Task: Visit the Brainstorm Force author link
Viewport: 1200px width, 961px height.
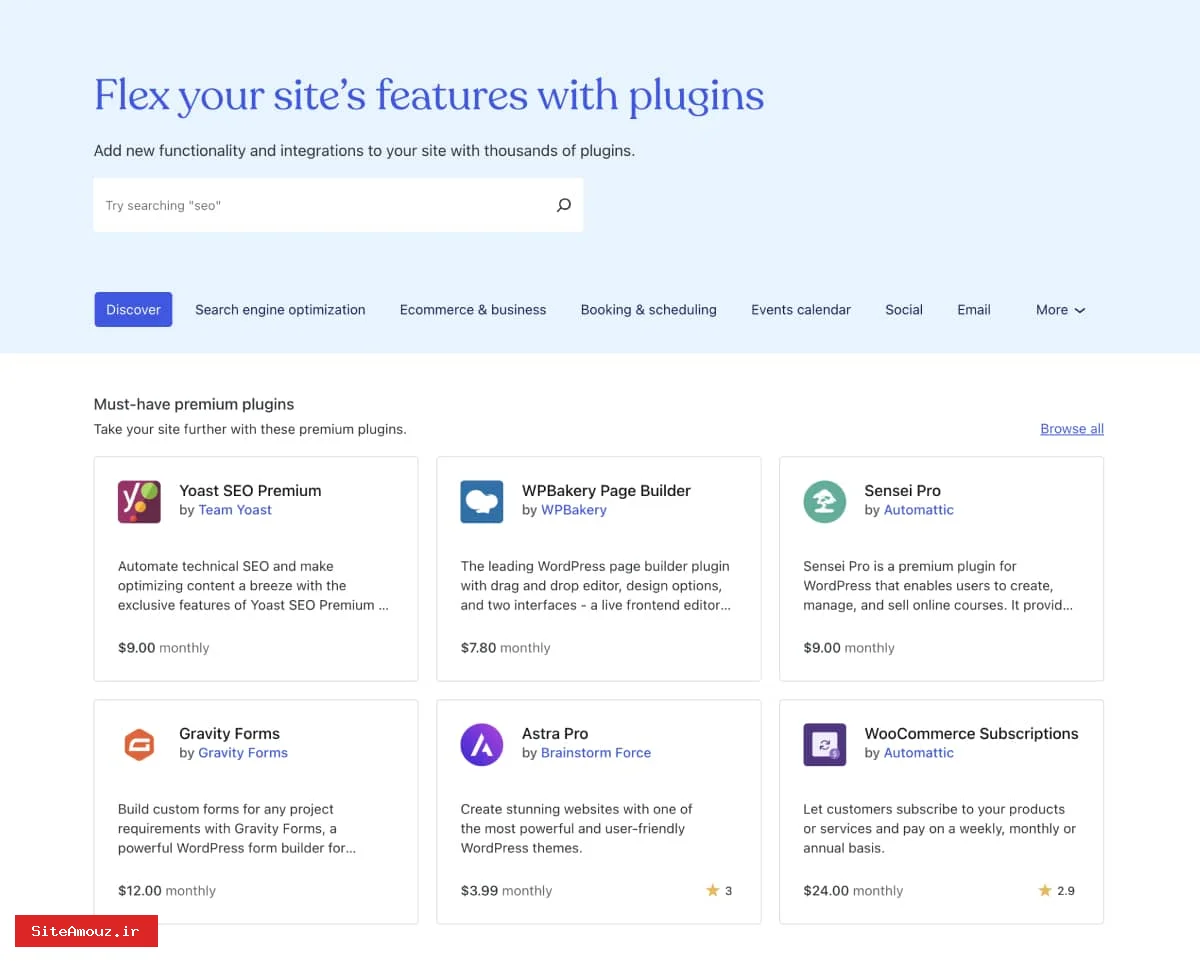Action: (596, 753)
